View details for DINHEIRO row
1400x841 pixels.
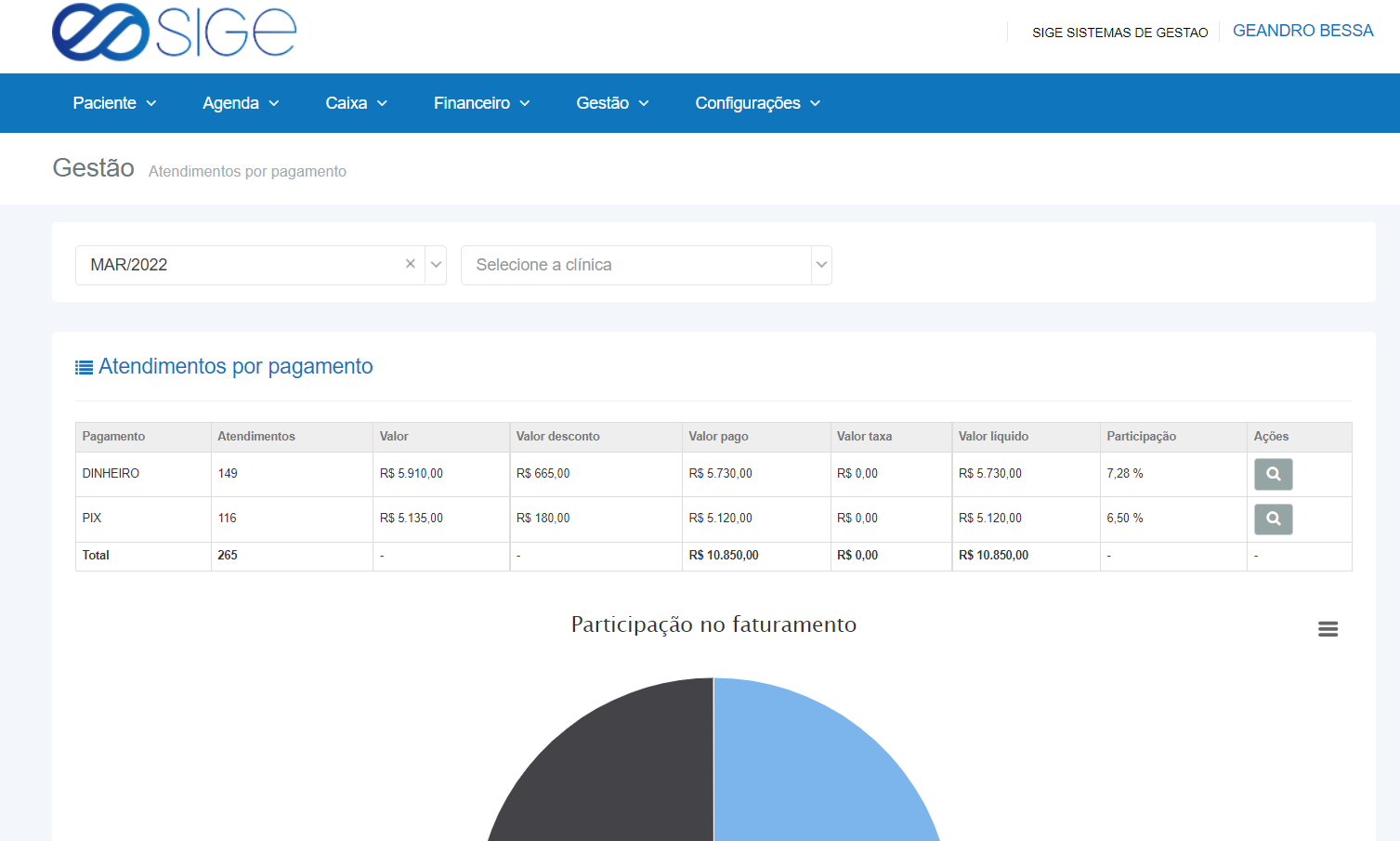click(x=1273, y=474)
